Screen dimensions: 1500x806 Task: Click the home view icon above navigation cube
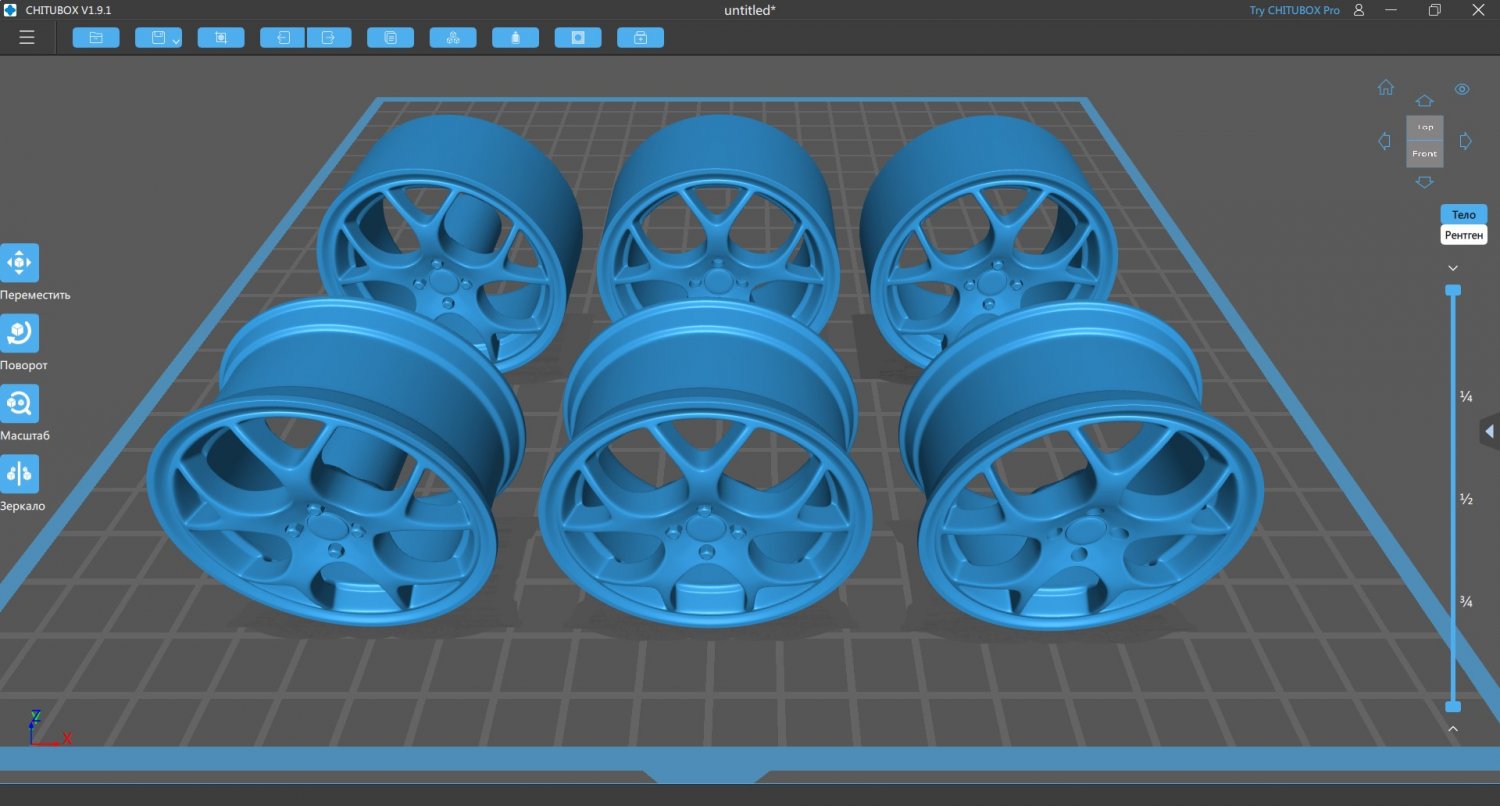[1385, 88]
